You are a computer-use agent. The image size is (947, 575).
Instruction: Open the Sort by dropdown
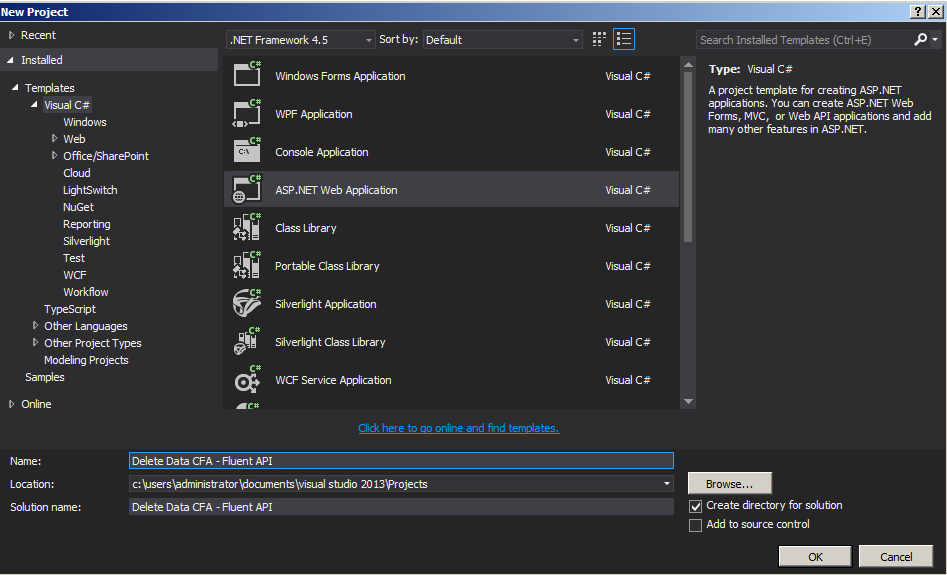tap(502, 40)
